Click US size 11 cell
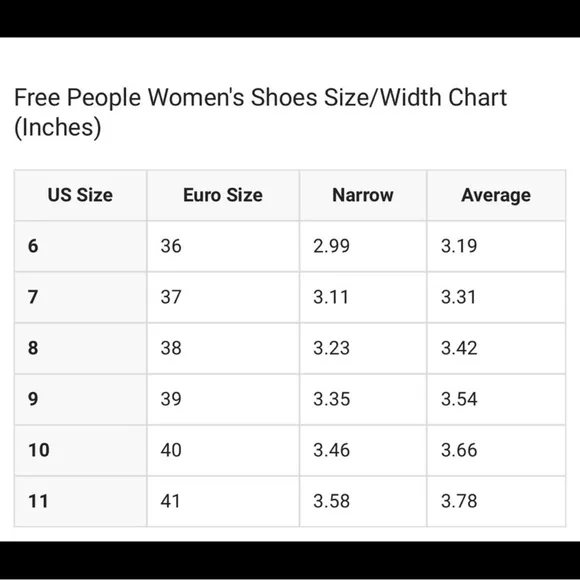This screenshot has height=580, width=580. [x=80, y=502]
